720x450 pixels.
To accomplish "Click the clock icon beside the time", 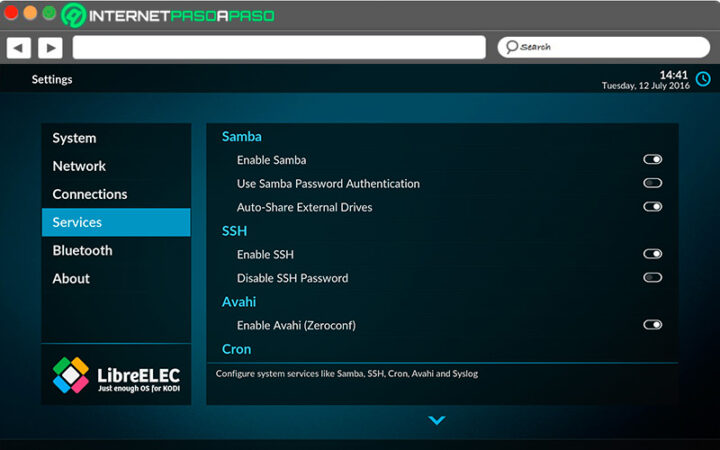I will click(703, 79).
